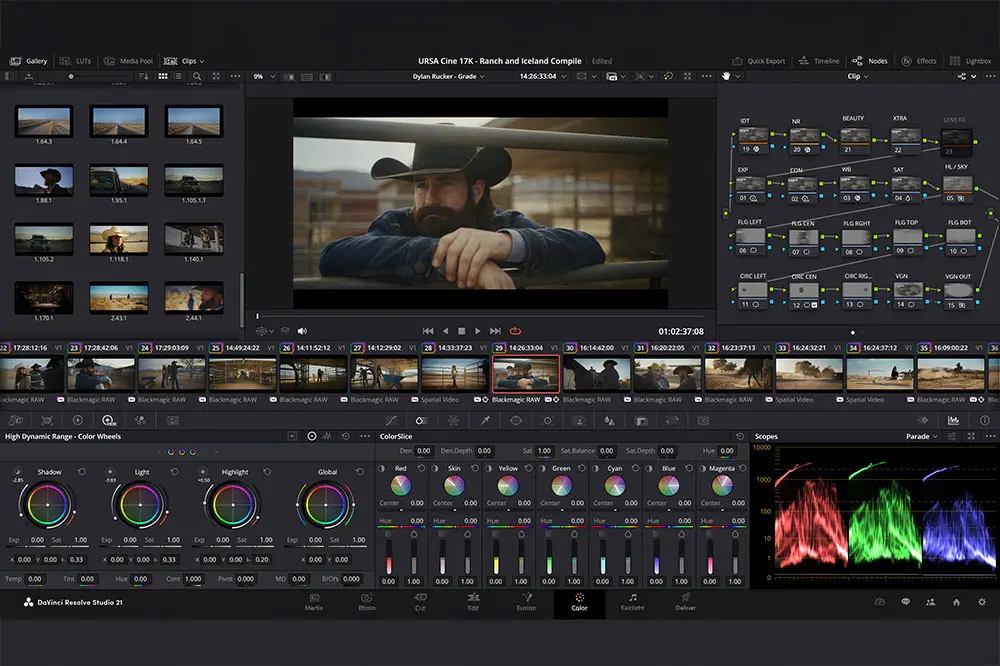Viewport: 1000px width, 666px height.
Task: Open the viewer zoom percentage dropdown
Action: [x=263, y=76]
